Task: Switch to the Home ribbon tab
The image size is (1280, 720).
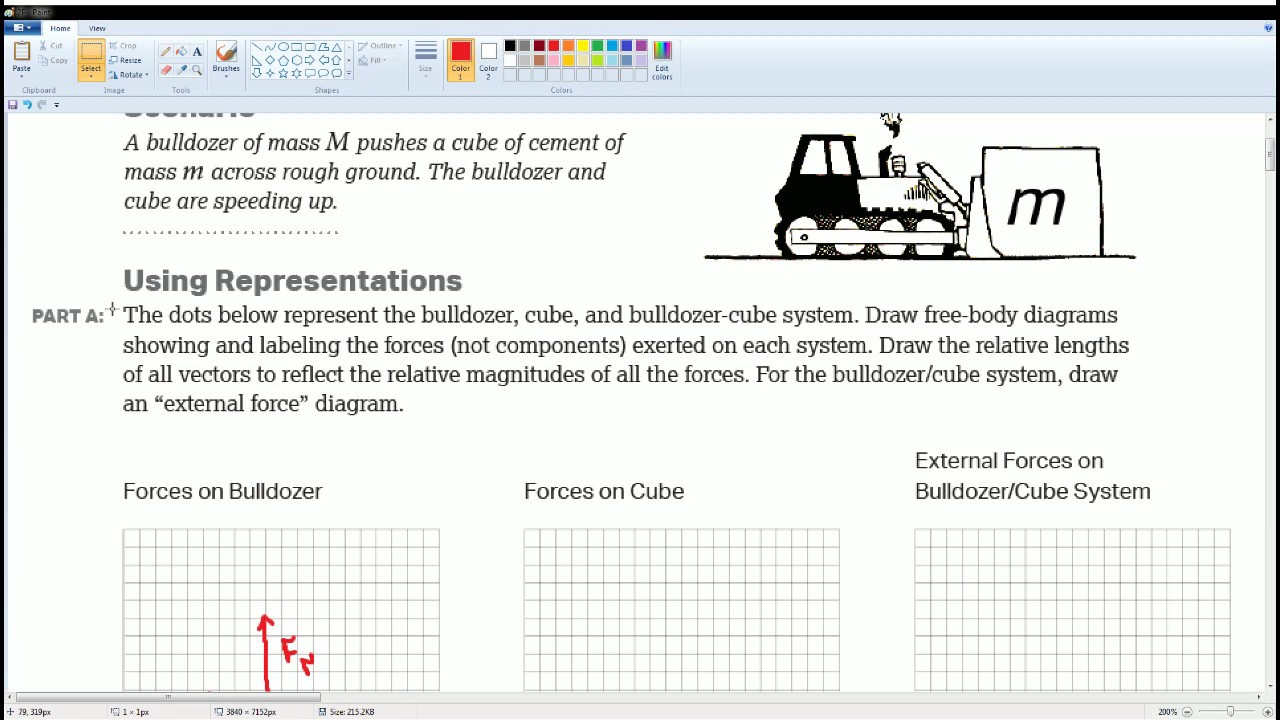Action: (60, 28)
